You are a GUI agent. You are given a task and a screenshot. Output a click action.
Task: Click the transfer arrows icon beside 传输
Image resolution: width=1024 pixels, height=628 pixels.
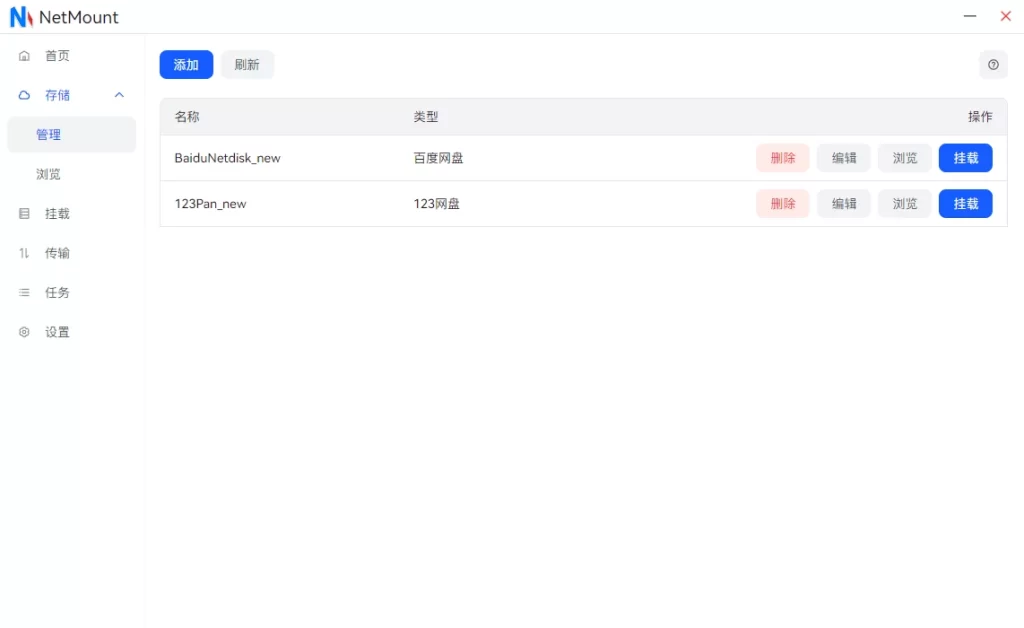pos(24,253)
